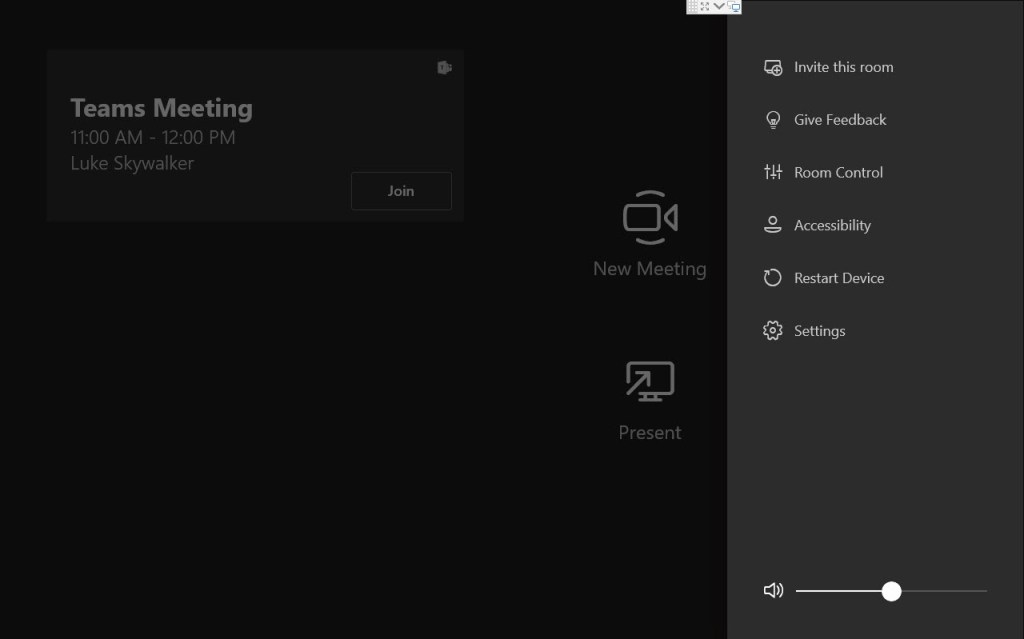
Task: Select the Present screen-sharing icon
Action: [649, 380]
